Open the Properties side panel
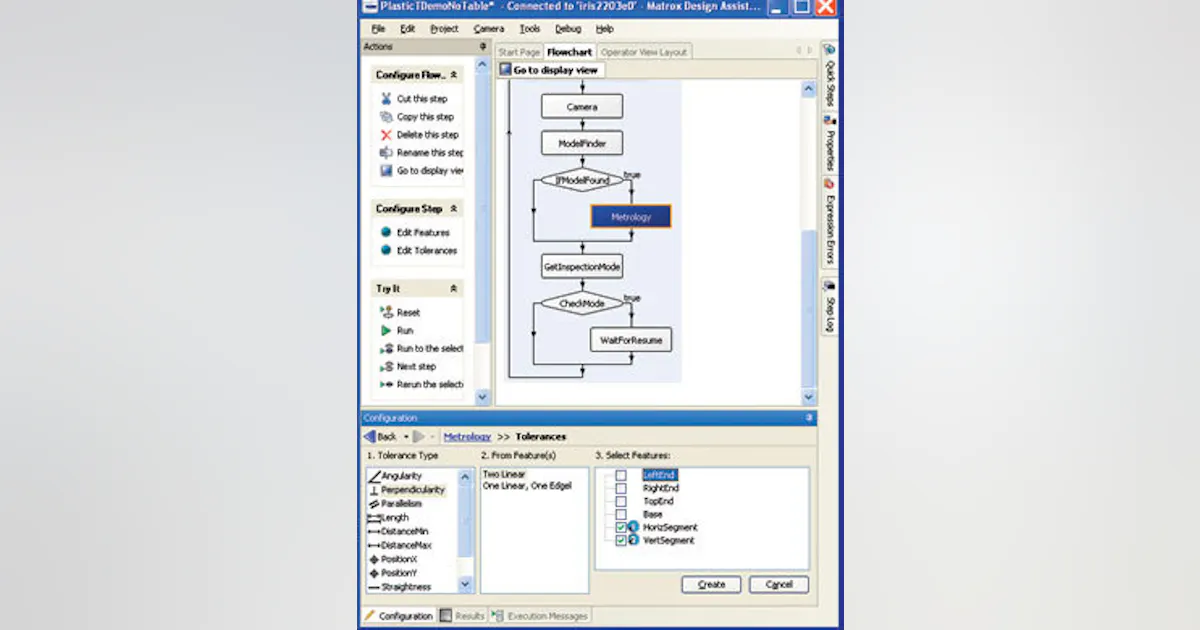 point(830,143)
